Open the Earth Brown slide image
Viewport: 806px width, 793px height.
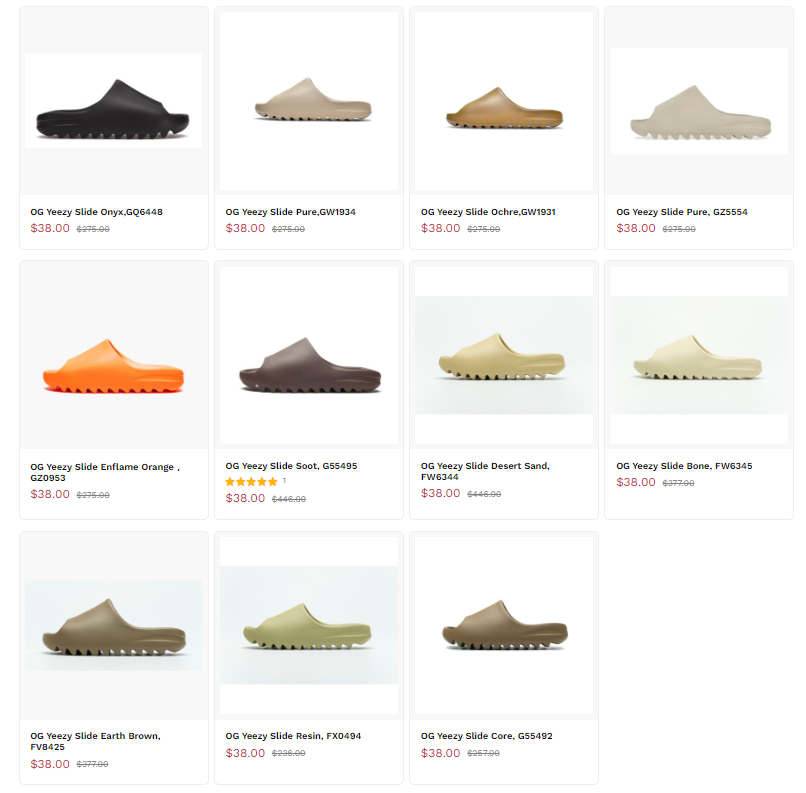pos(113,626)
